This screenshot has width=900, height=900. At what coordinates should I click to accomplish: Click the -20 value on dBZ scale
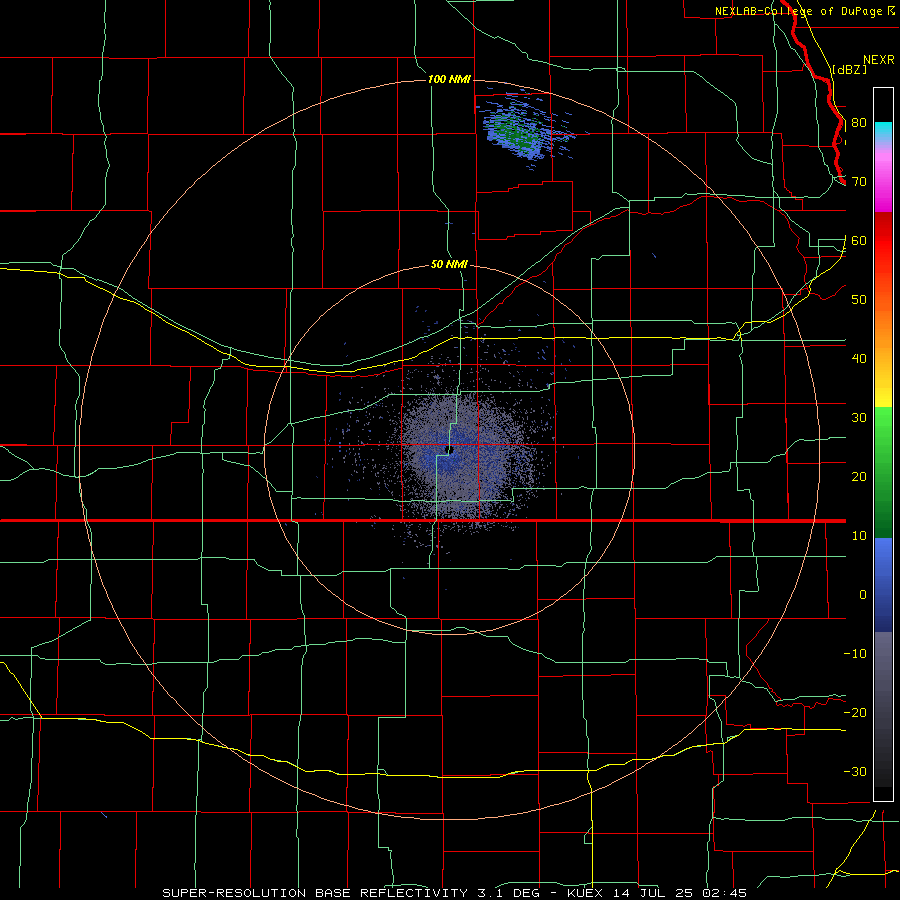855,713
